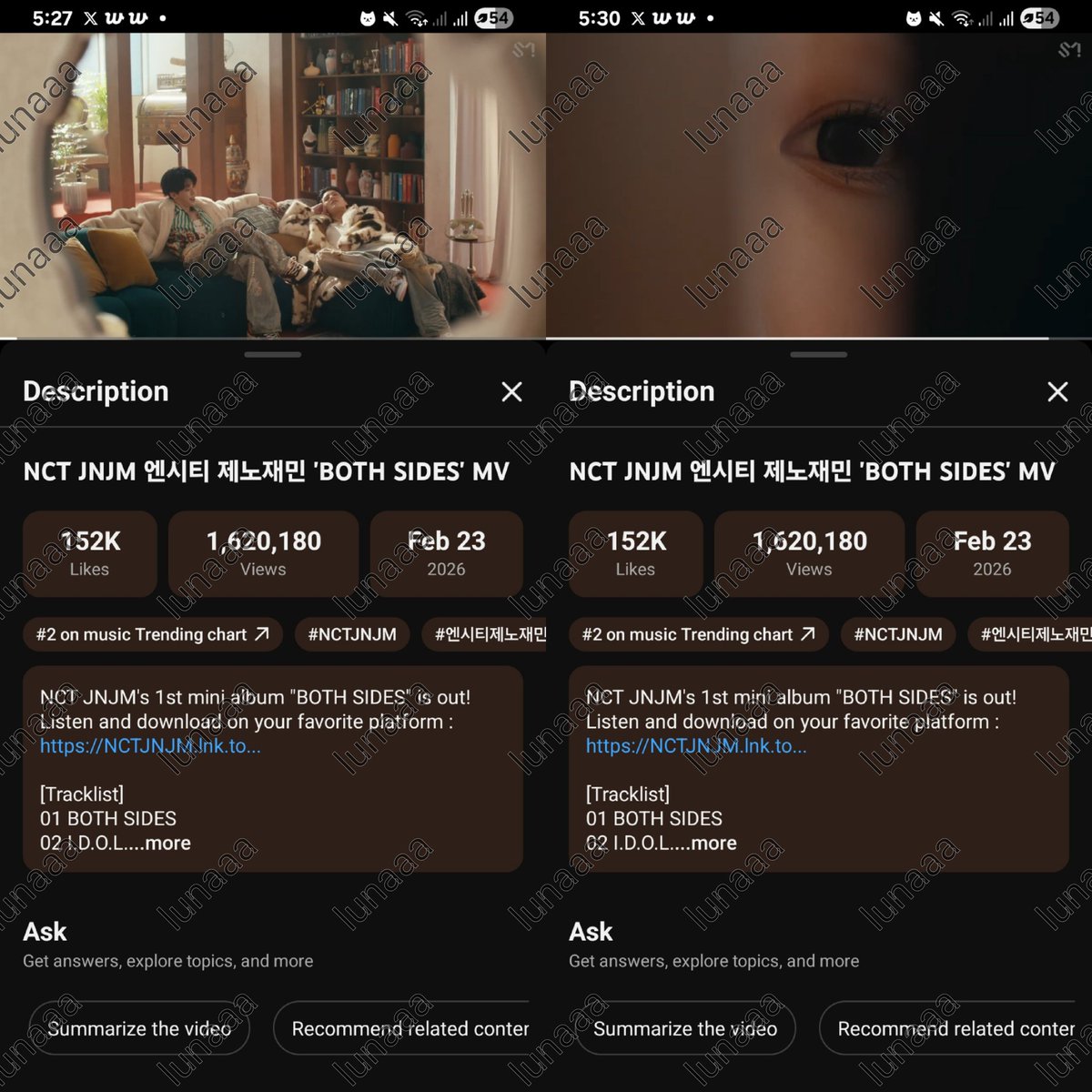
Task: Tap the 'Ask' heading in the 5:27 screenshot
Action: (45, 932)
